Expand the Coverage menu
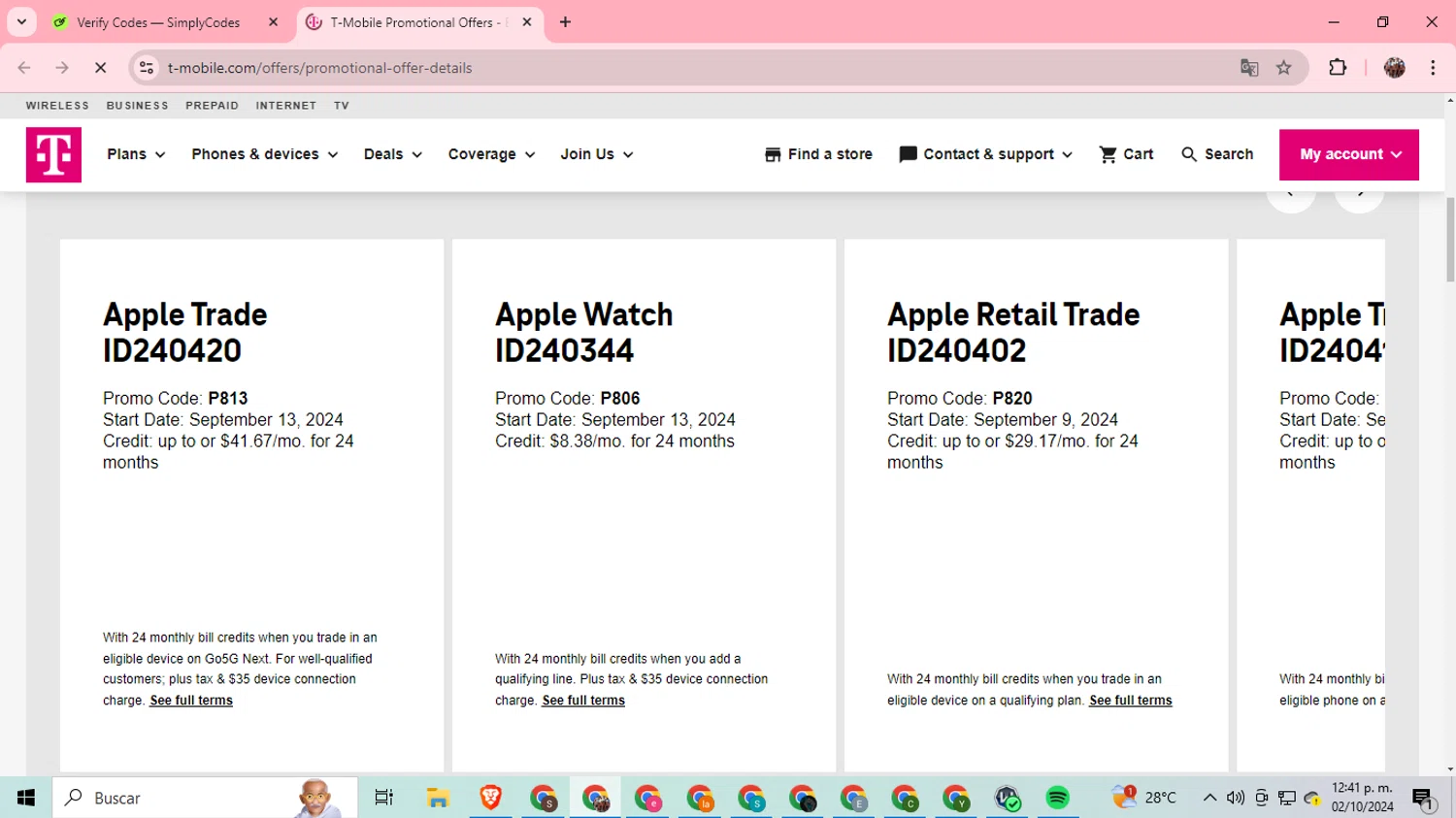 [x=491, y=154]
